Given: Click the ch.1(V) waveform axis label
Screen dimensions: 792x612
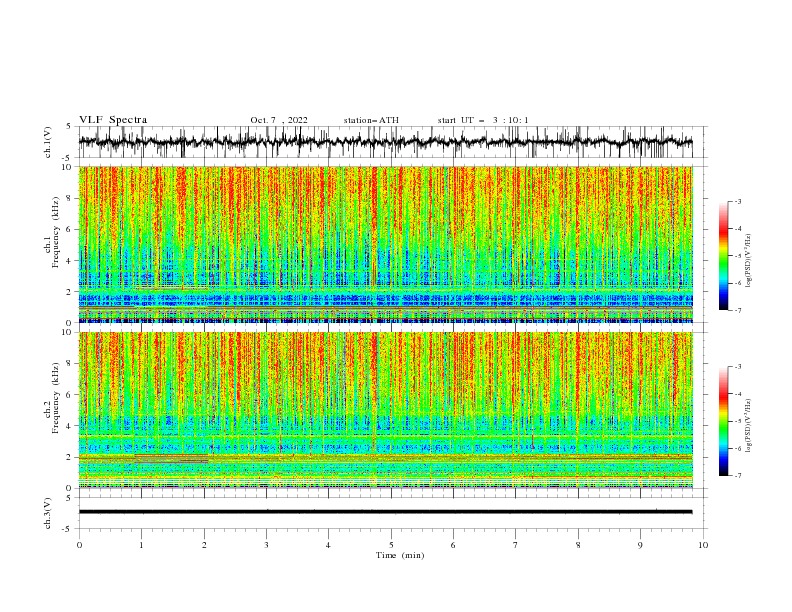Looking at the screenshot, I should pos(48,142).
